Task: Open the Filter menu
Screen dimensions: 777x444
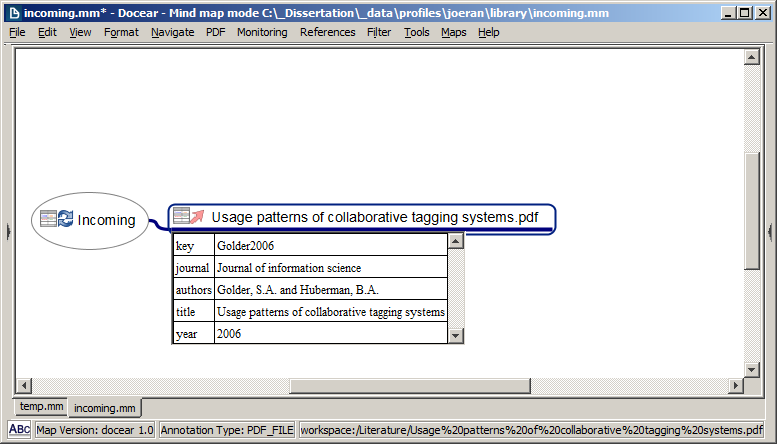Action: click(379, 32)
